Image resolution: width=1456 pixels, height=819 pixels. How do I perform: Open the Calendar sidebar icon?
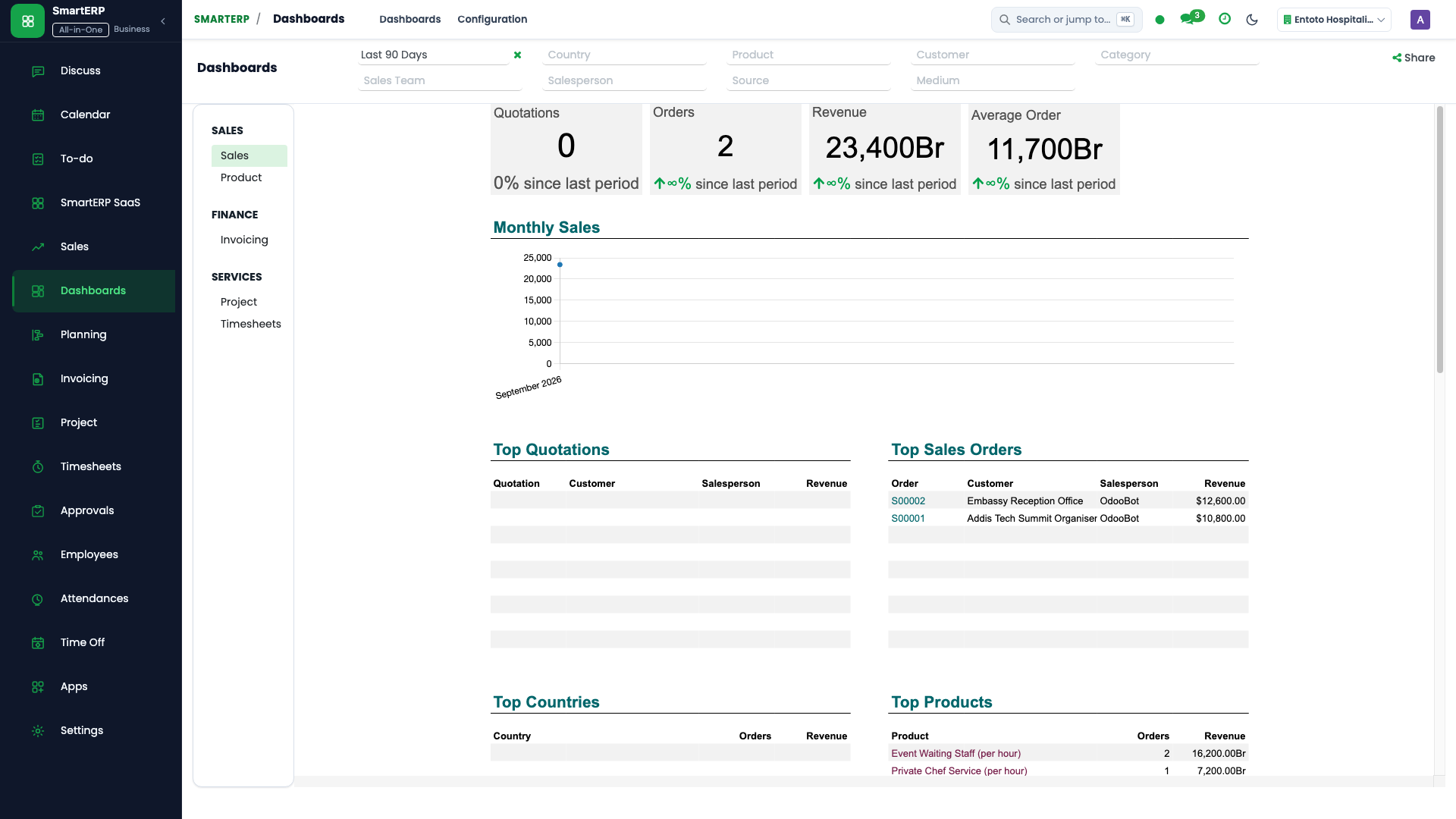(38, 115)
